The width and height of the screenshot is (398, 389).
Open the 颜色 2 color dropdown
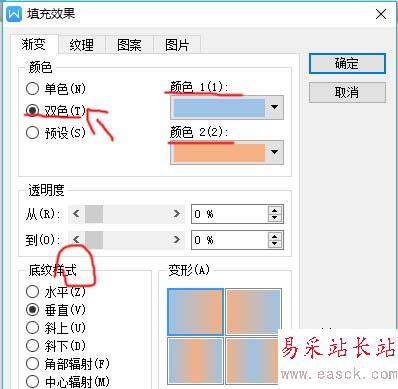[x=274, y=152]
